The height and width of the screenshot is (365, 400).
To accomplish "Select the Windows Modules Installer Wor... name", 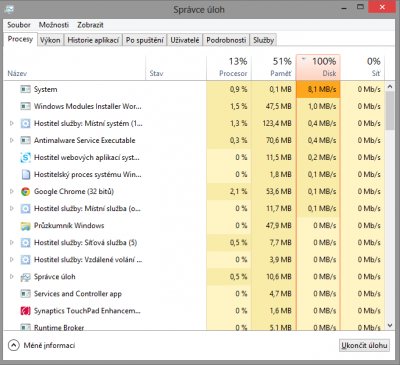I will pos(88,106).
